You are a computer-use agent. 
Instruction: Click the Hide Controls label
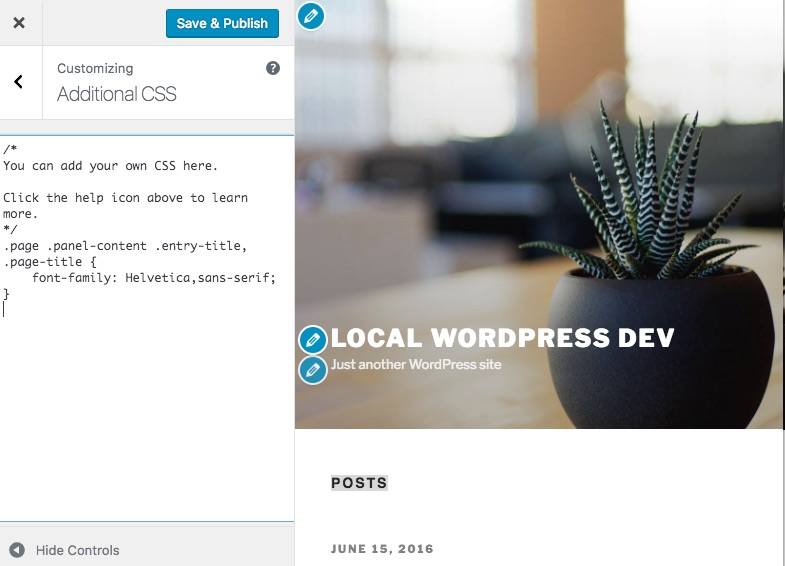coord(78,550)
